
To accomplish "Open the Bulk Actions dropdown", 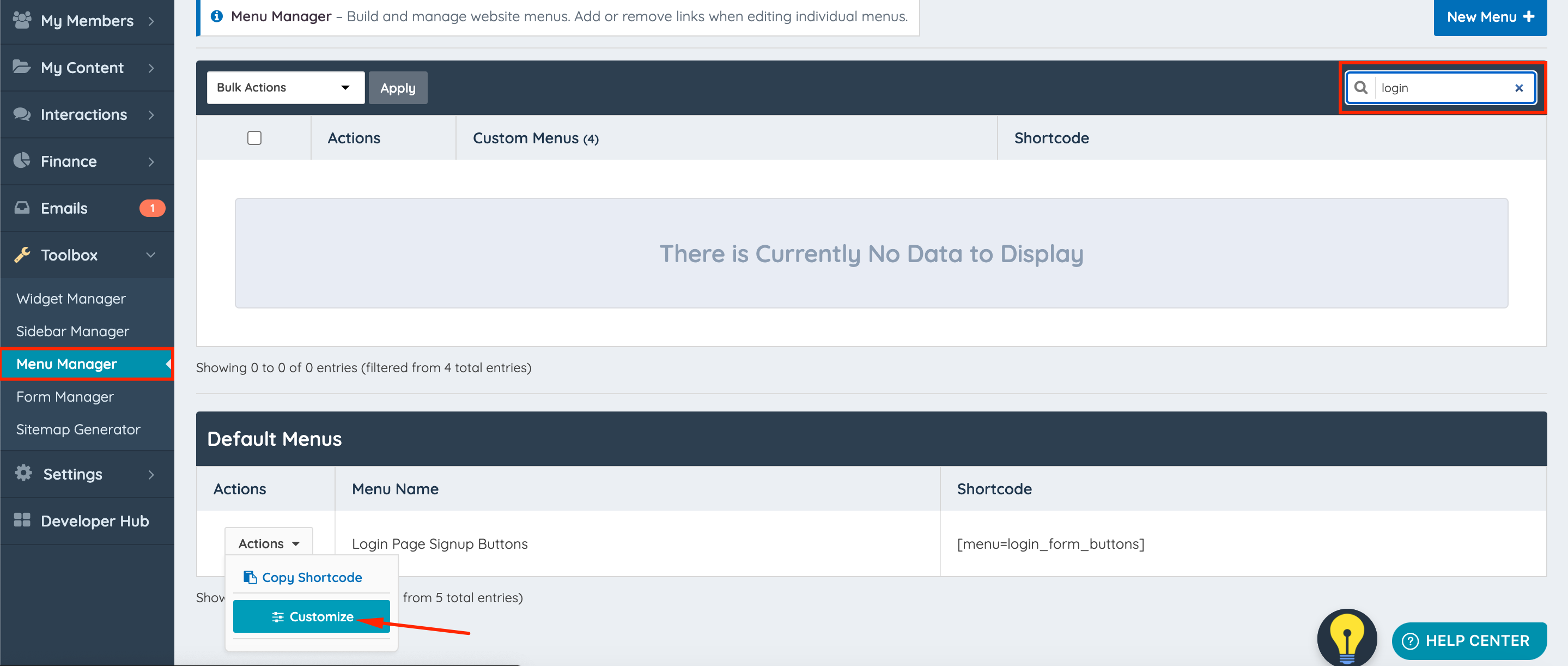I will click(285, 88).
